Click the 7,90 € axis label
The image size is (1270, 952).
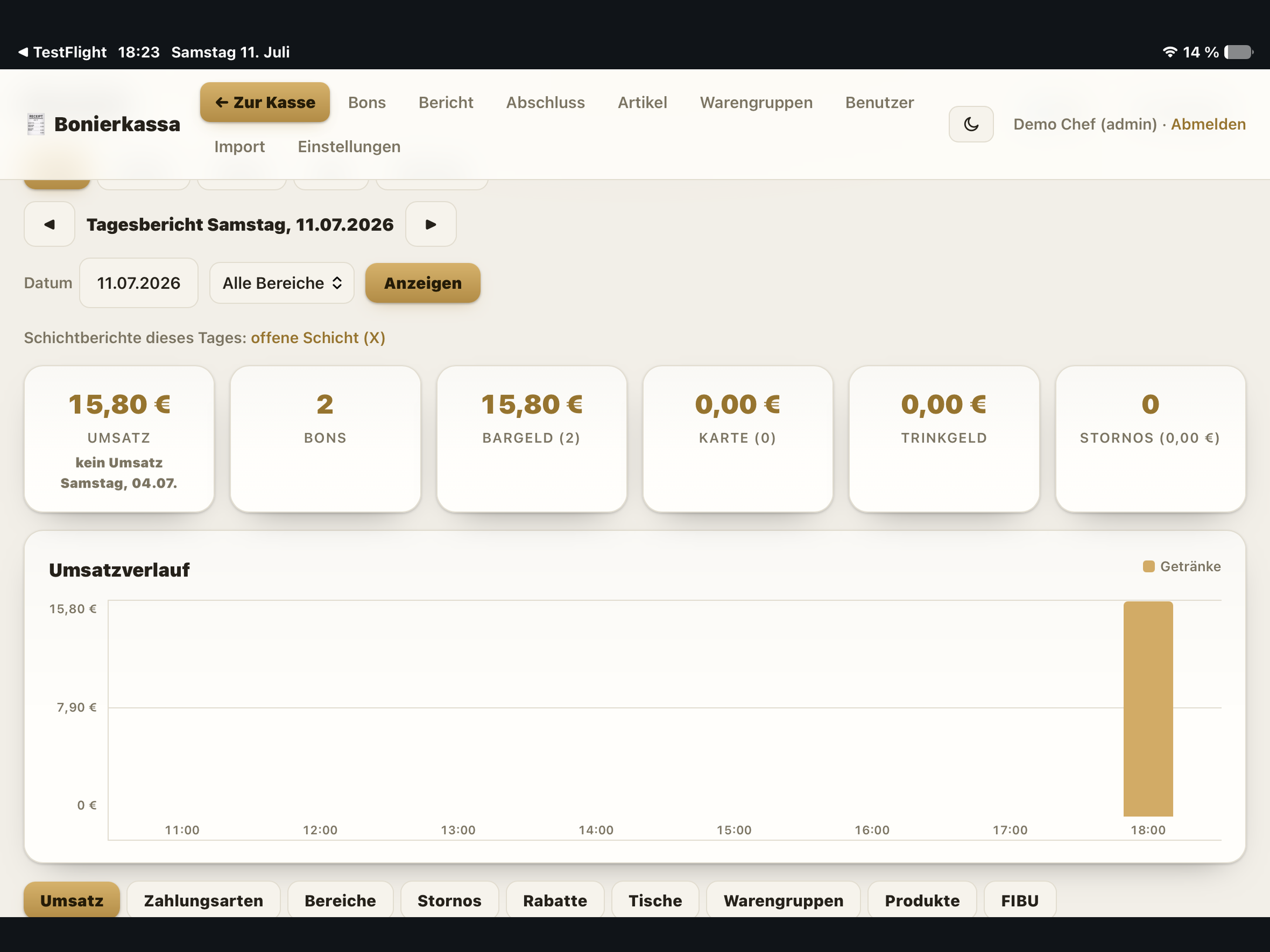tap(76, 707)
